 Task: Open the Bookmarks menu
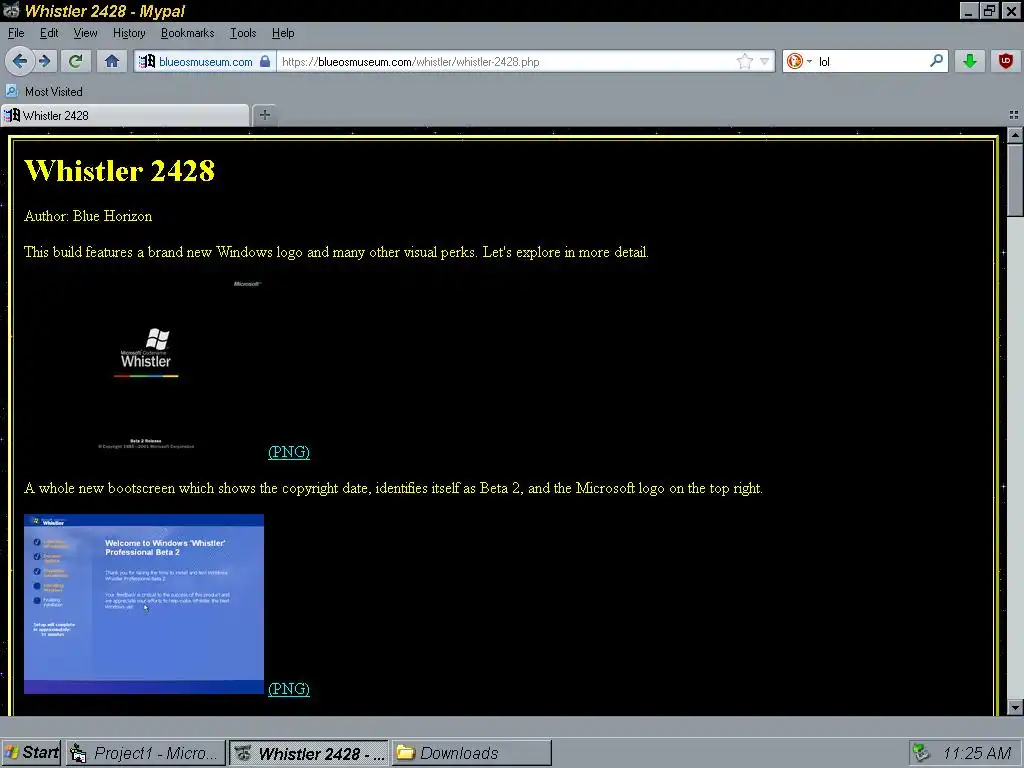[x=187, y=33]
